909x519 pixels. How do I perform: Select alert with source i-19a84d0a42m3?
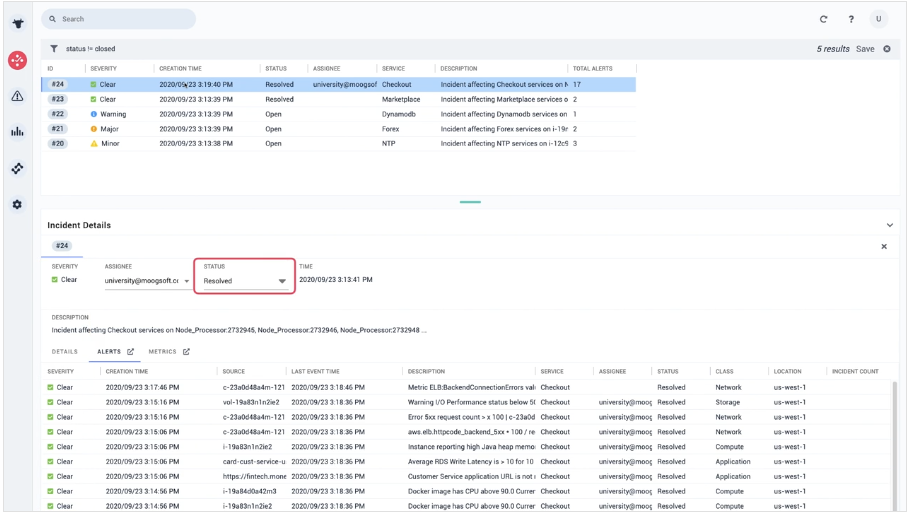[x=467, y=491]
